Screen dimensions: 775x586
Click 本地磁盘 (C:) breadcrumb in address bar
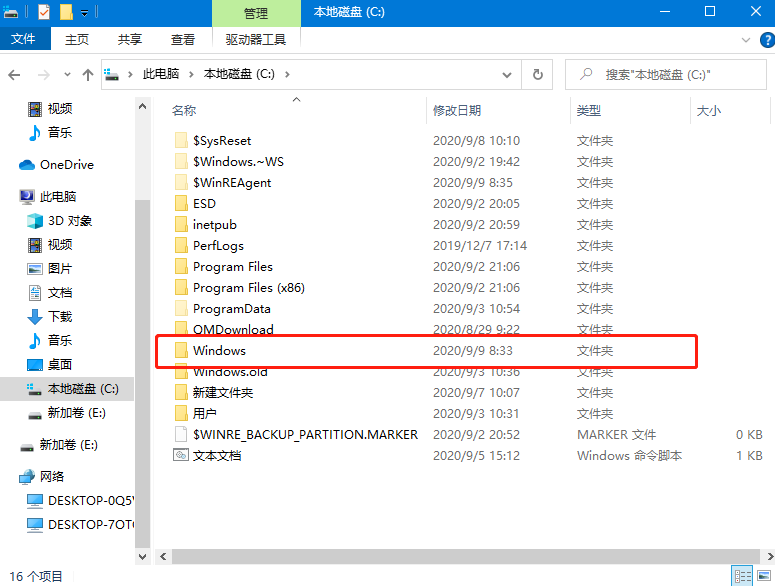click(x=239, y=74)
